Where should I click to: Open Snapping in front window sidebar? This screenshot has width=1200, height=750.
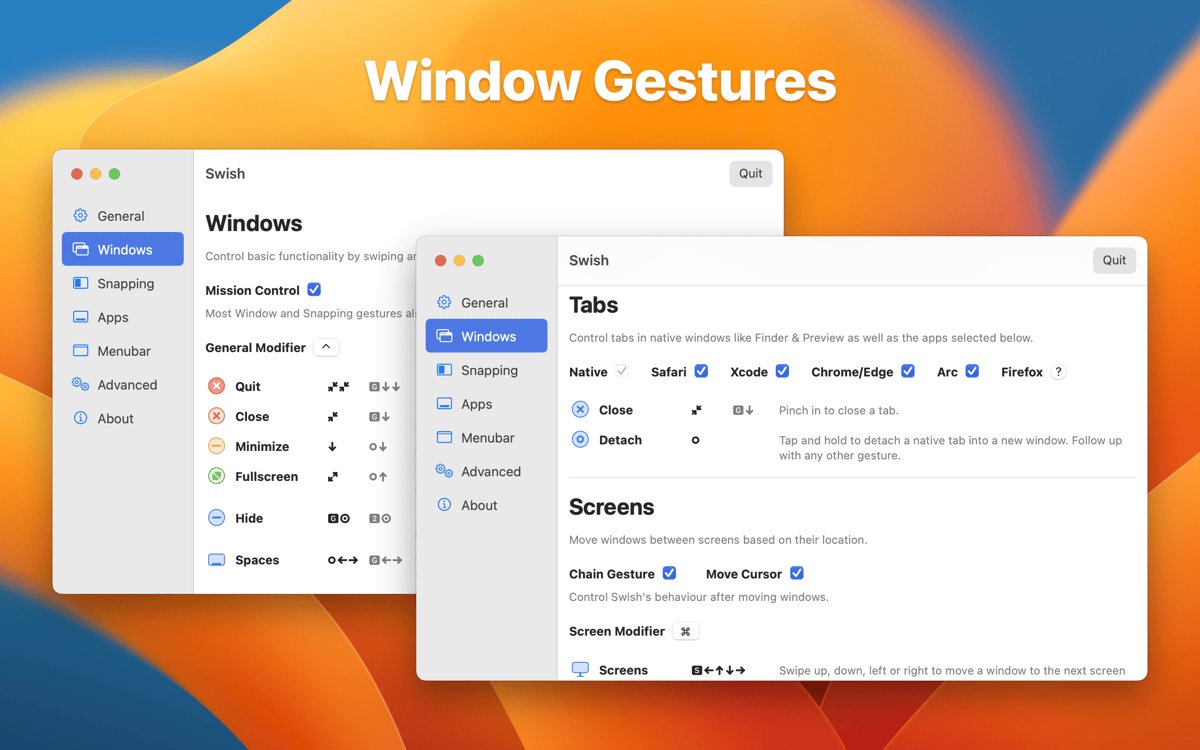click(x=488, y=370)
